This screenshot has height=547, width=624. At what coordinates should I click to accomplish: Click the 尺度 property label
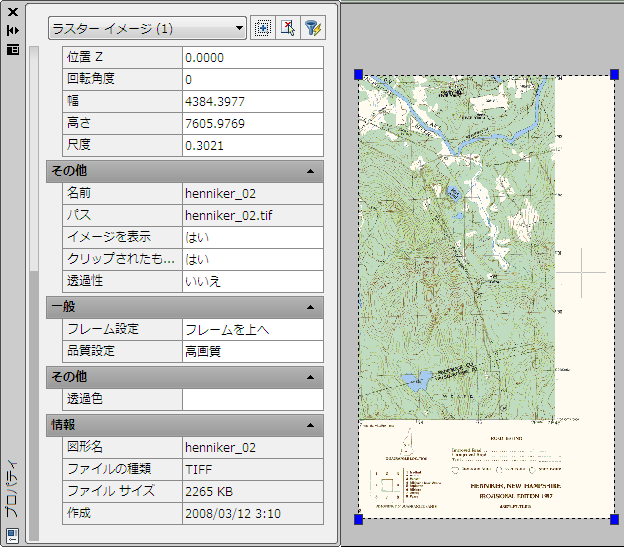pos(122,145)
